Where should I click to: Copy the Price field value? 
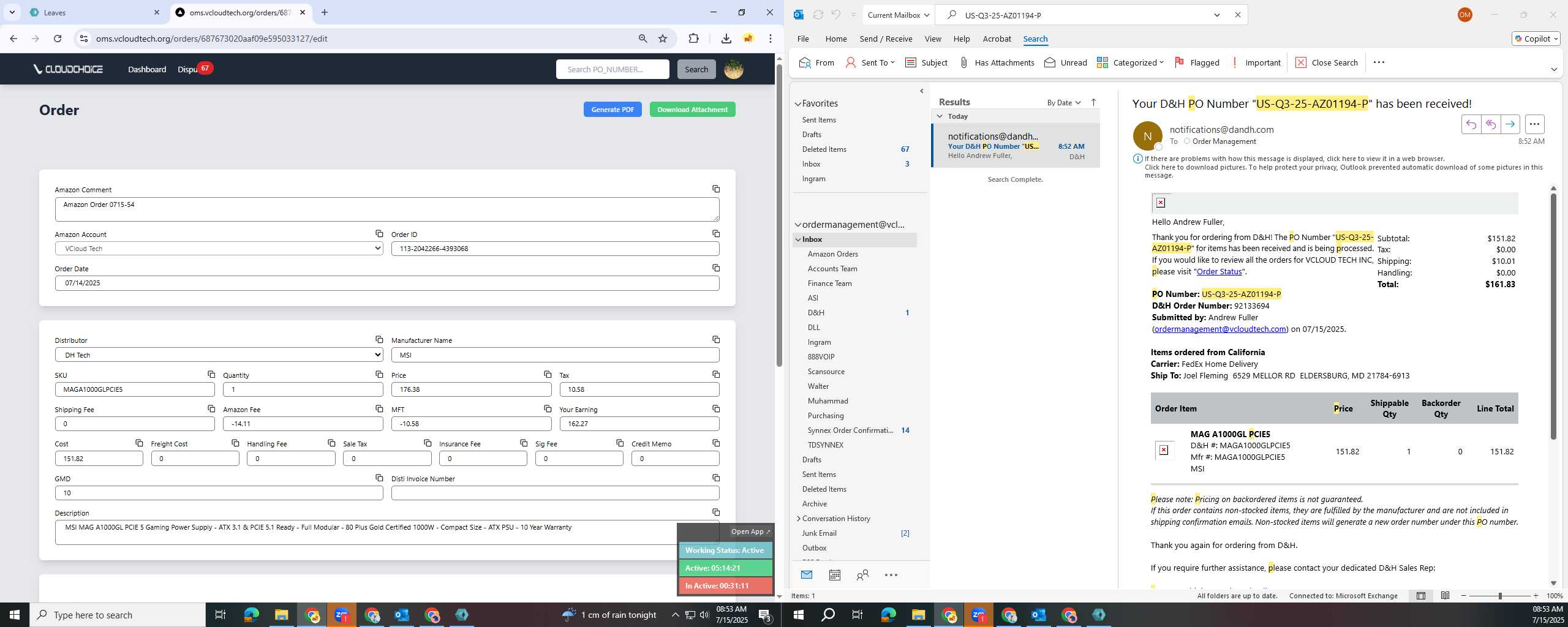point(548,375)
